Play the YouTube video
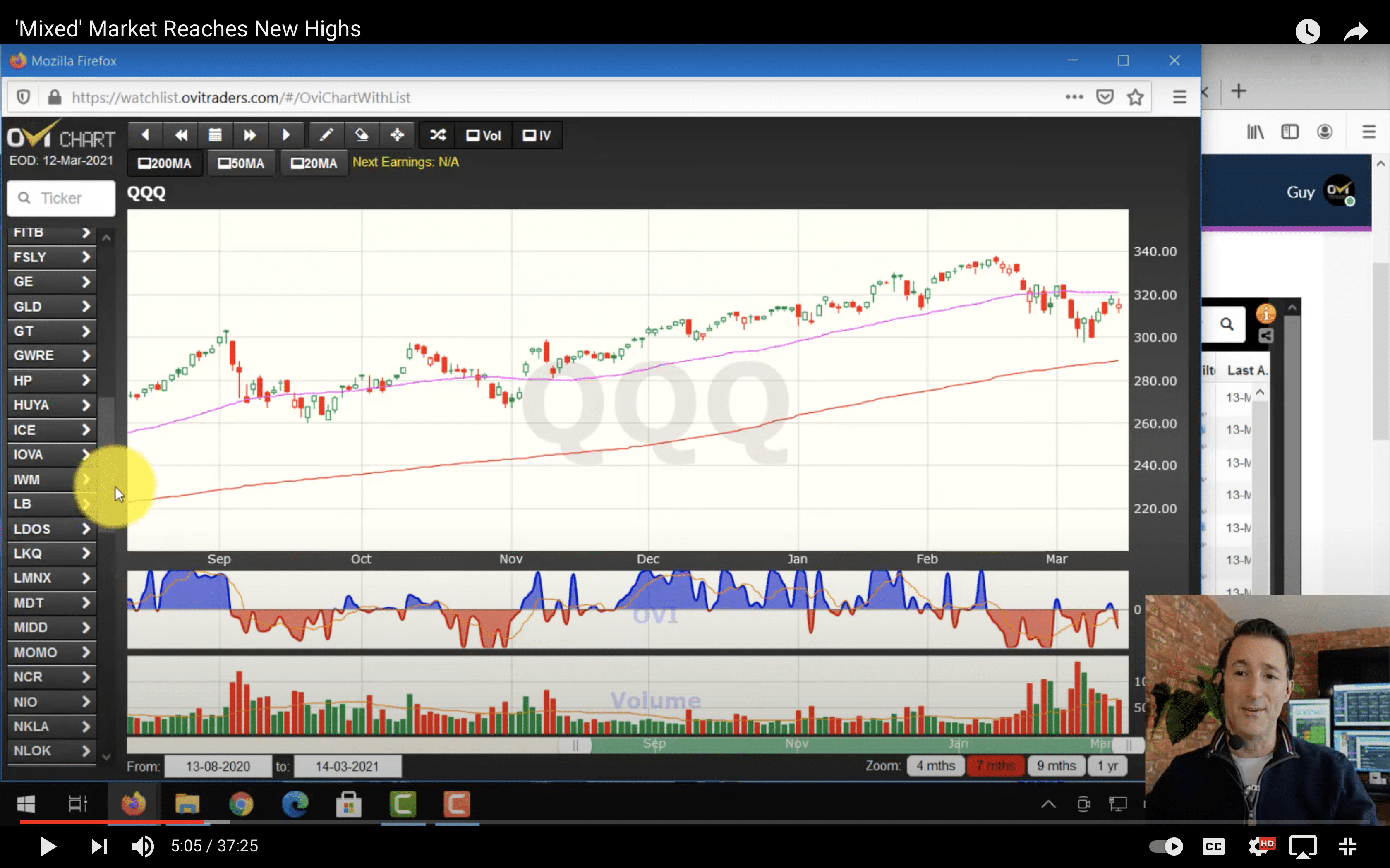The width and height of the screenshot is (1390, 868). [48, 846]
